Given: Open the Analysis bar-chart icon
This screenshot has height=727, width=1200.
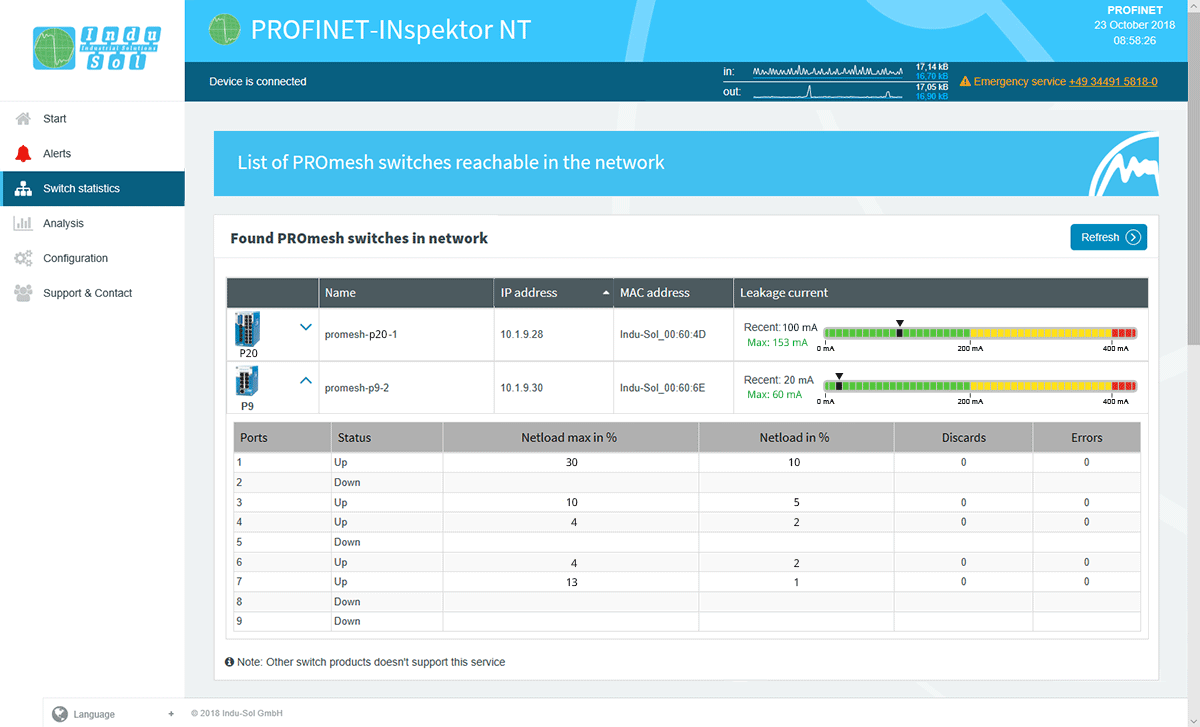Looking at the screenshot, I should click(22, 223).
